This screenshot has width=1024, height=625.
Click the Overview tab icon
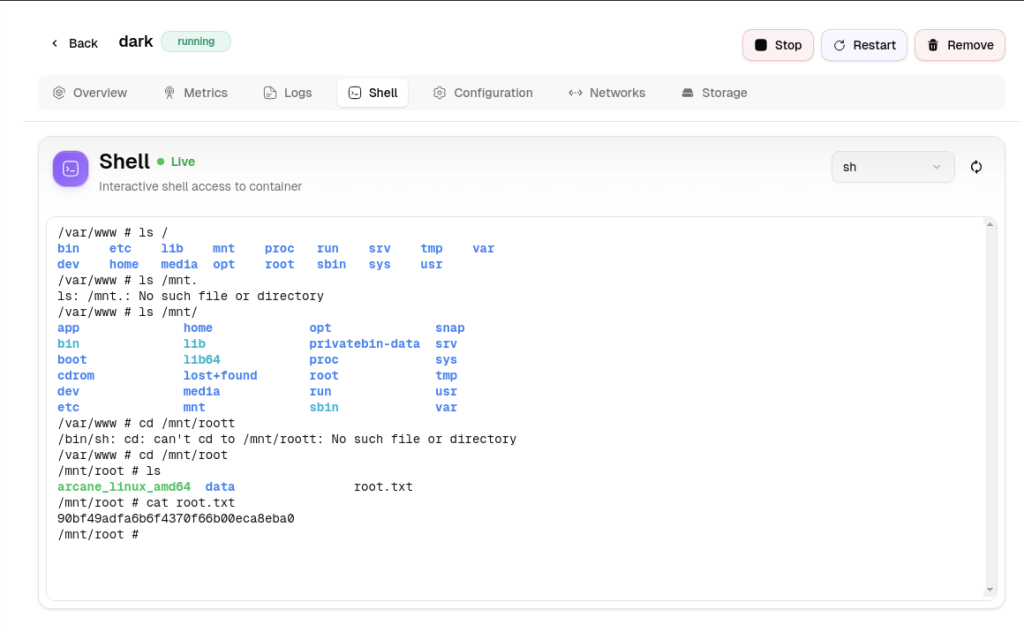pyautogui.click(x=59, y=93)
